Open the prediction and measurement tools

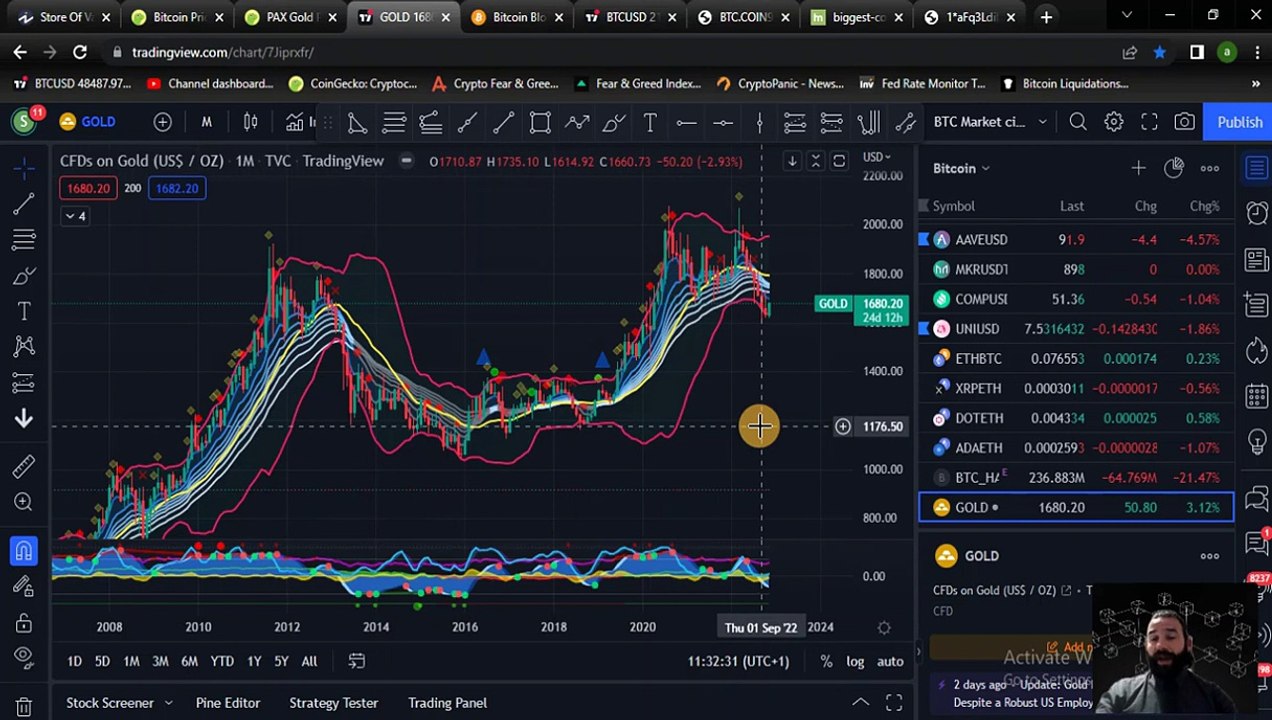[x=24, y=383]
